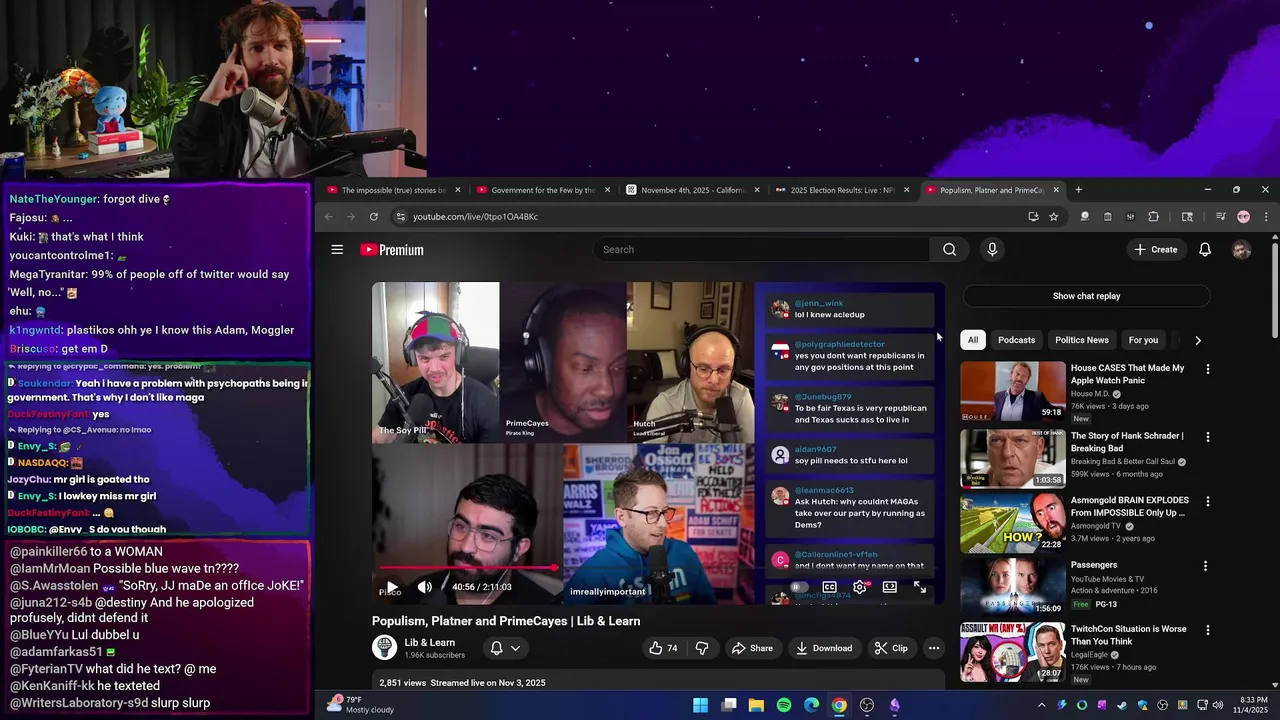1280x720 pixels.
Task: Show hidden tray icons chevron
Action: point(1041,705)
